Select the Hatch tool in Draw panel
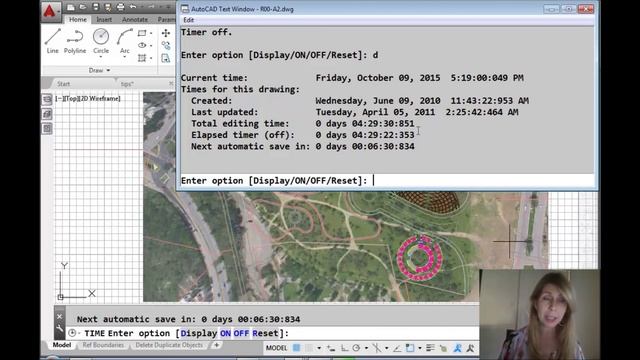 pos(142,58)
